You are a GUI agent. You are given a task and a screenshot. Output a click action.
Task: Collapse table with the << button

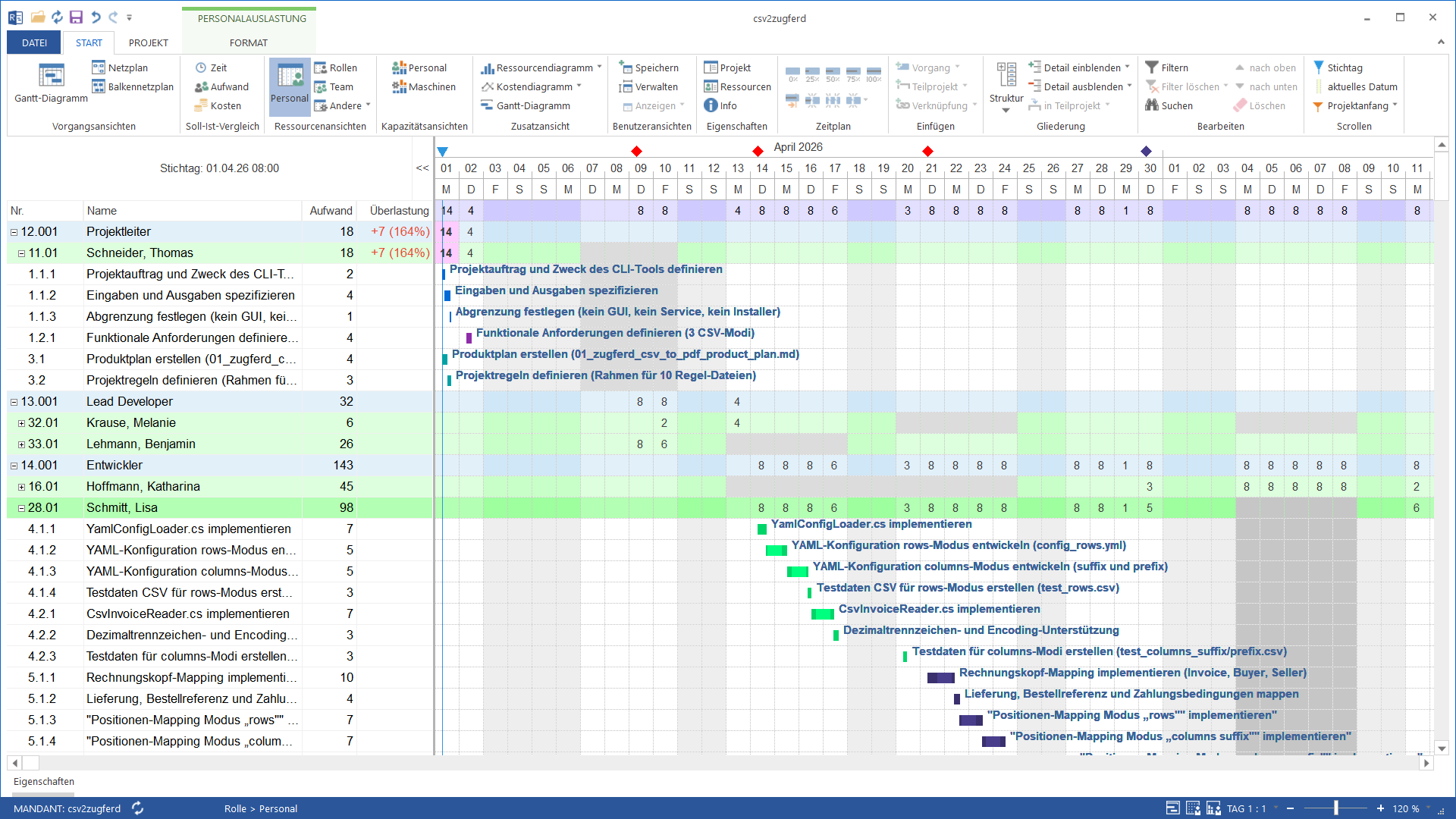click(x=422, y=168)
